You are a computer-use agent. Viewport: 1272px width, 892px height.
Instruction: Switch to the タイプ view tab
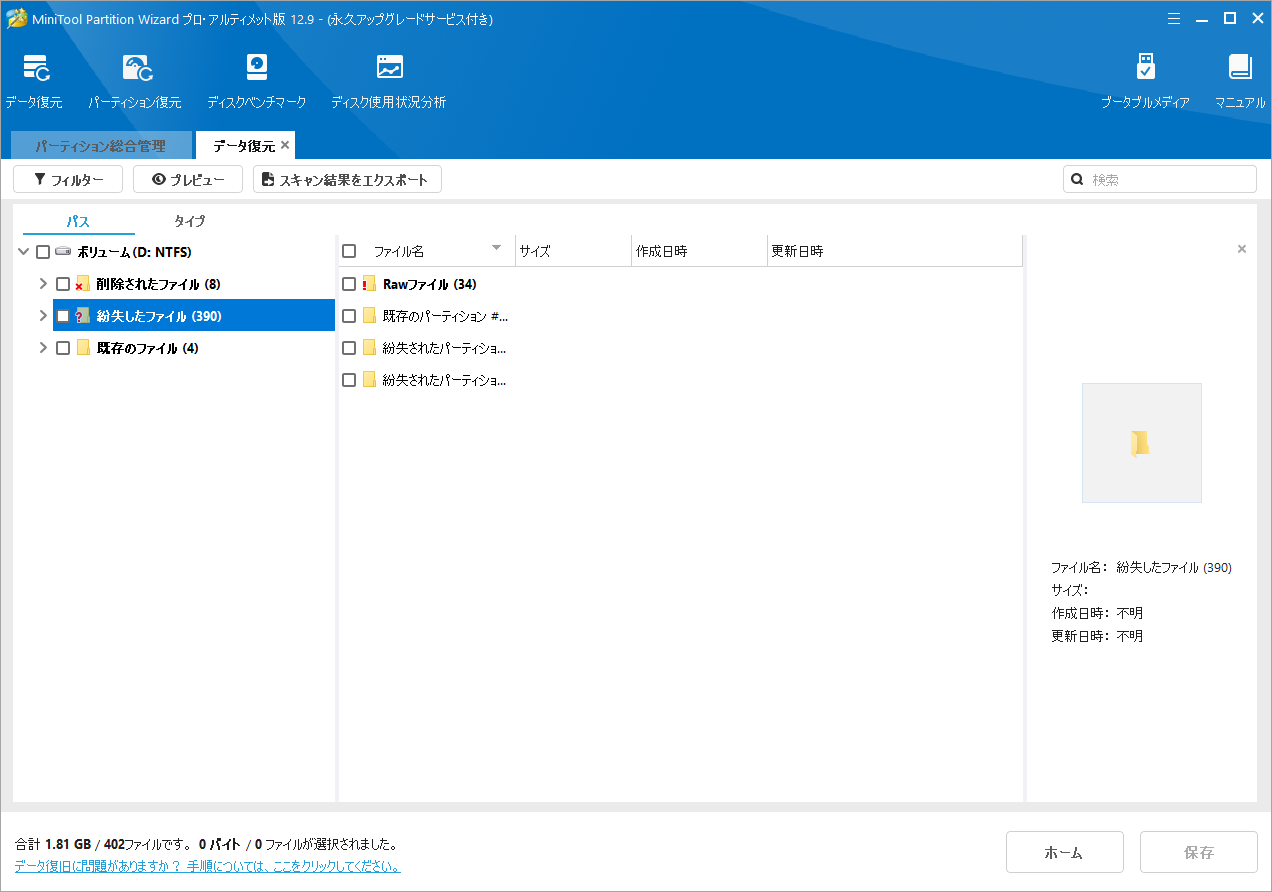coord(190,221)
